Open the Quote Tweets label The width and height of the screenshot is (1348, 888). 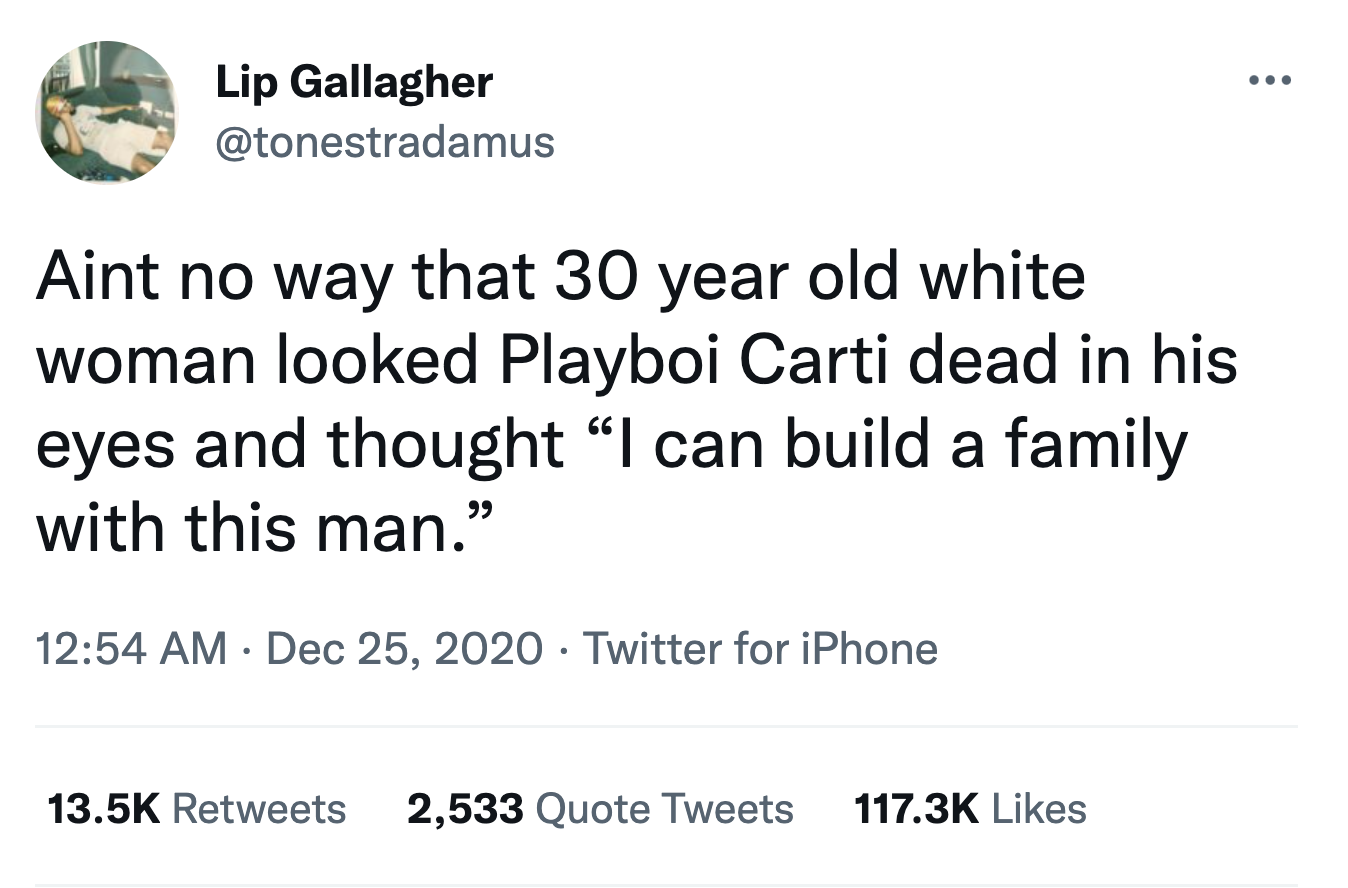[x=665, y=808]
